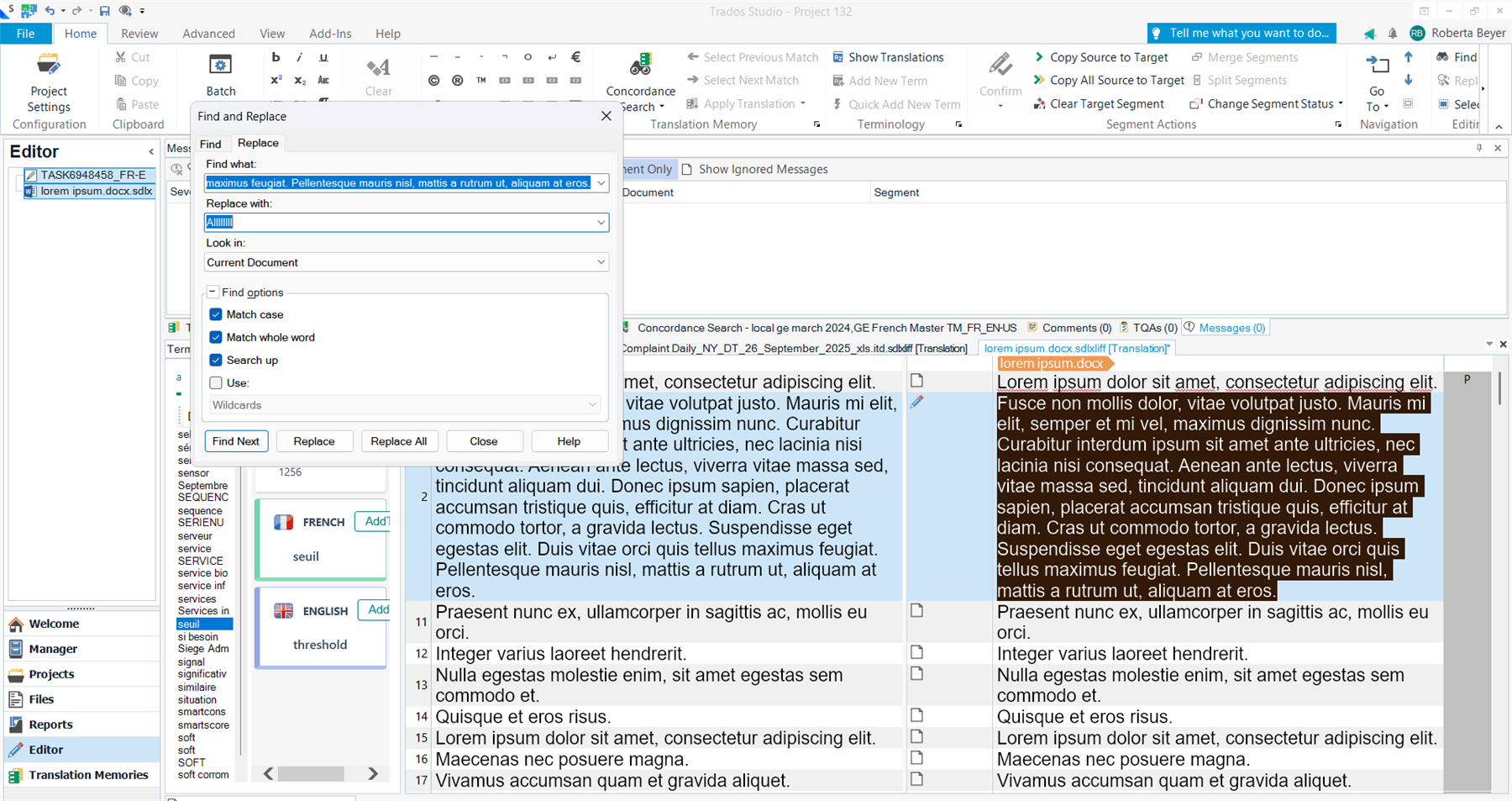1512x801 pixels.
Task: Enable the Use wildcards option
Action: 216,382
